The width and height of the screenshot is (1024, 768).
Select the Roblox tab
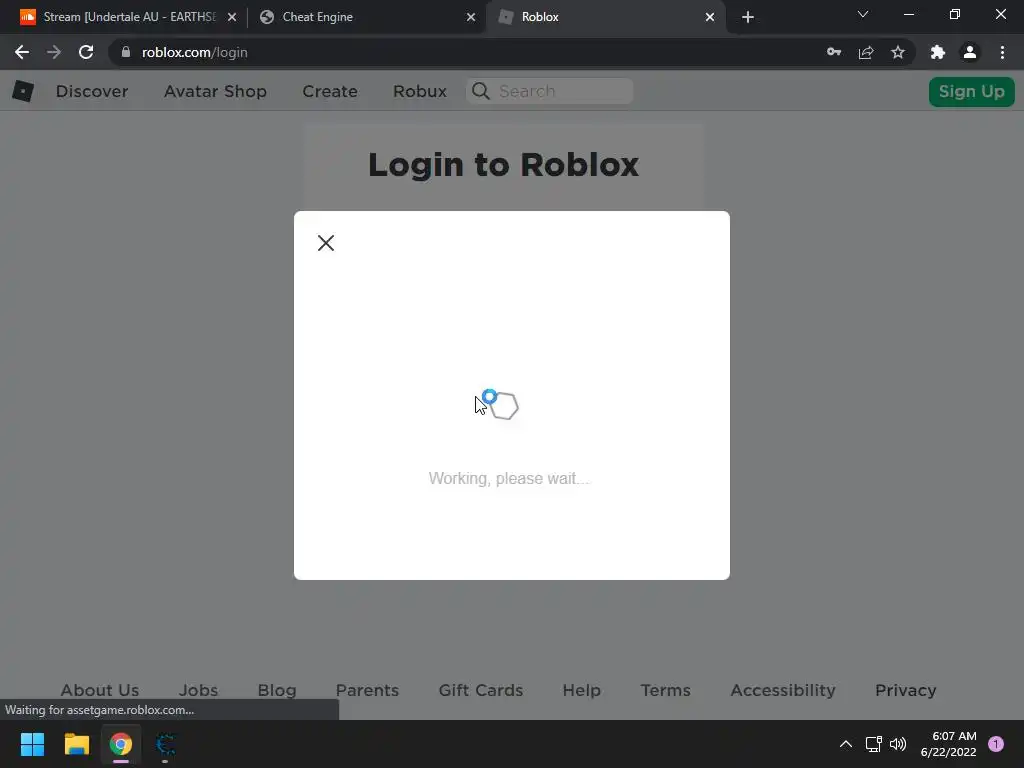coord(605,17)
